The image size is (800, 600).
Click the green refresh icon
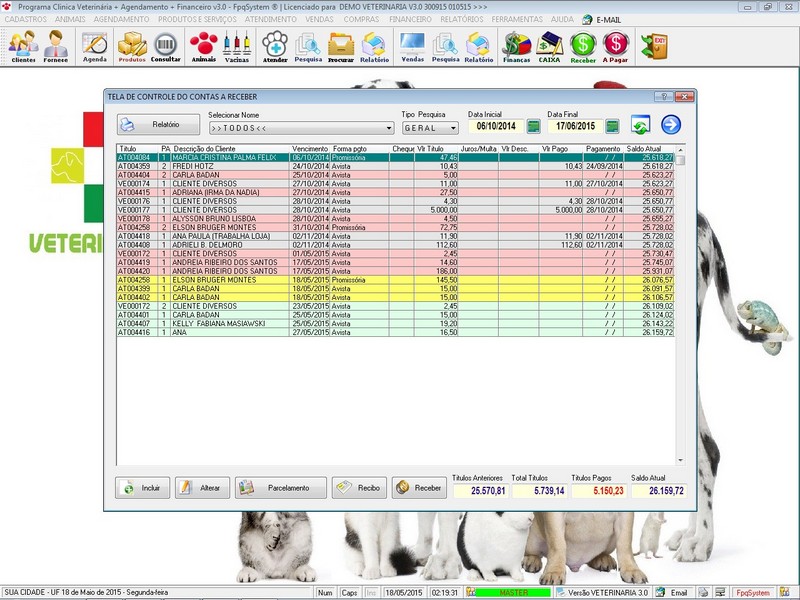[x=640, y=125]
